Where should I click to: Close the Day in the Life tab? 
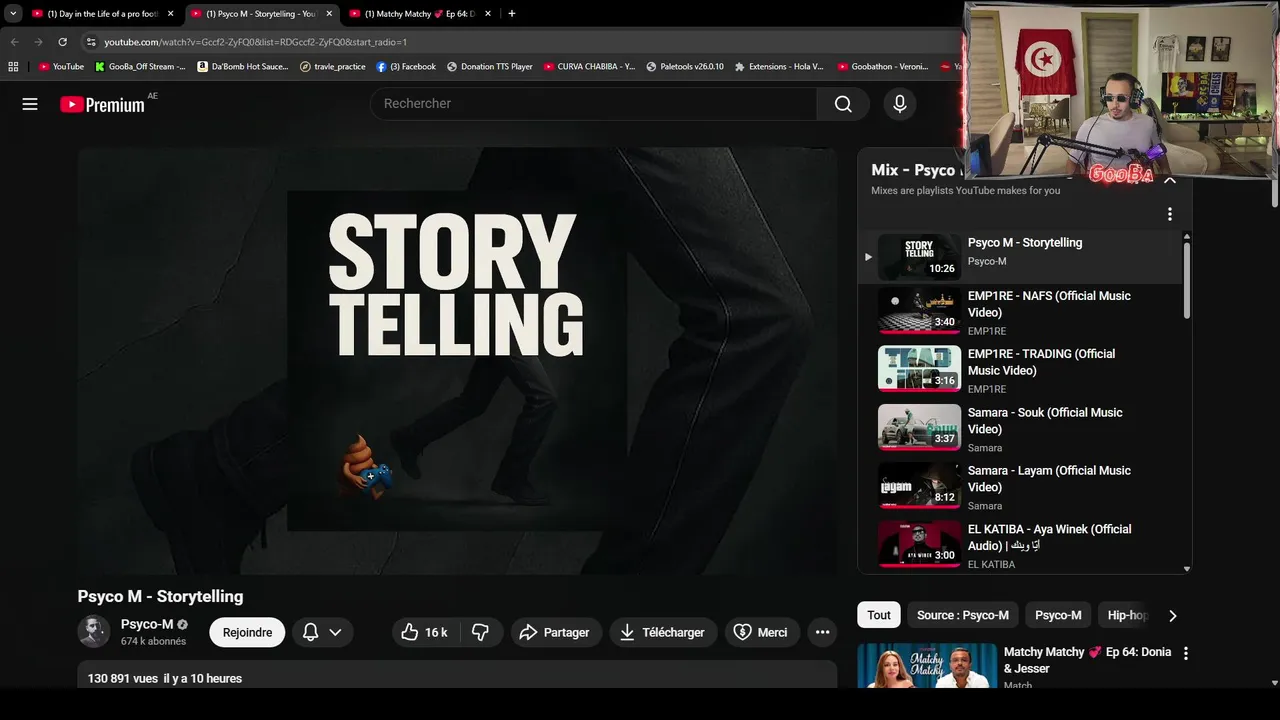pos(170,14)
